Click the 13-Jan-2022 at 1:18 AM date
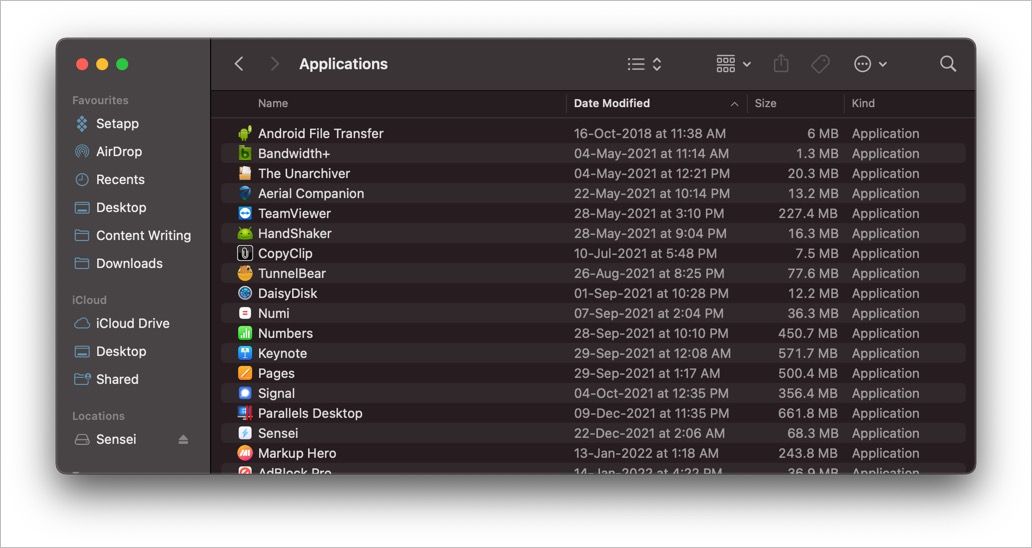 [x=648, y=453]
